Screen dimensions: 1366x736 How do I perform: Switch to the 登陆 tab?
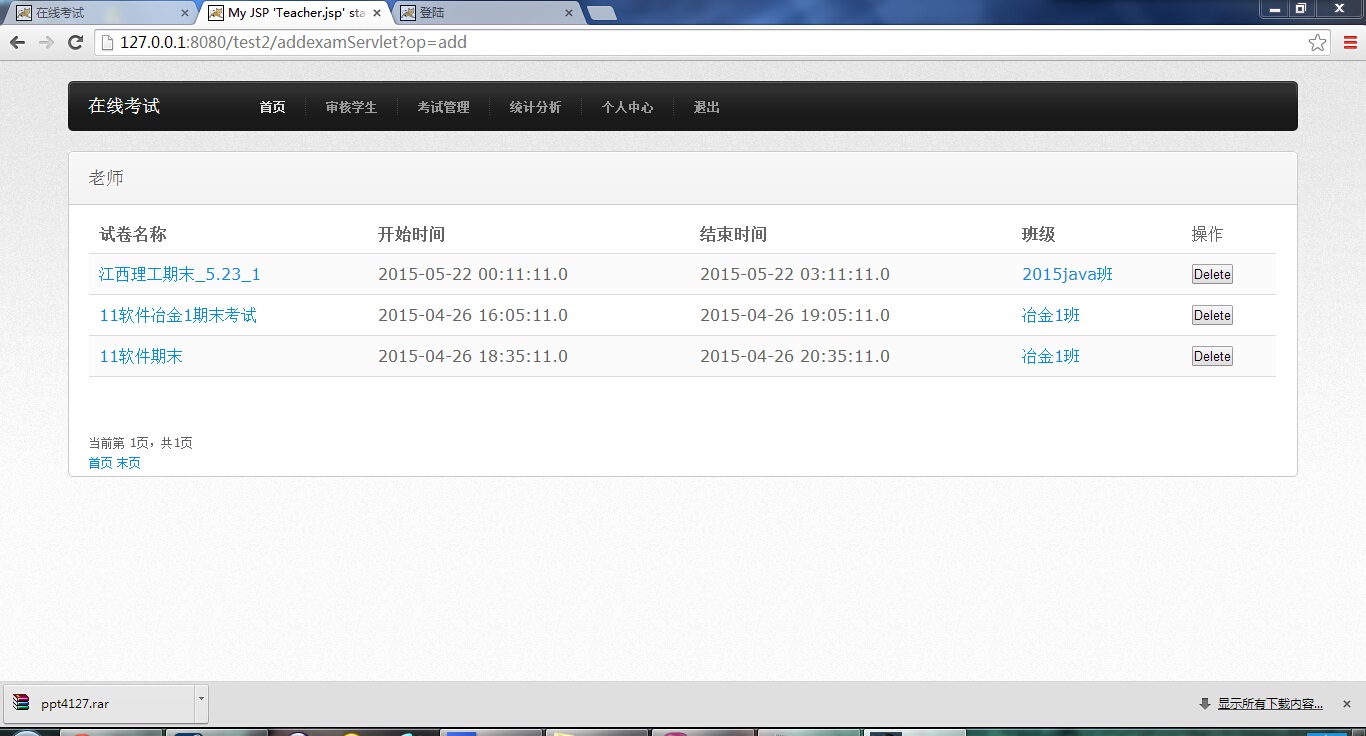(485, 13)
